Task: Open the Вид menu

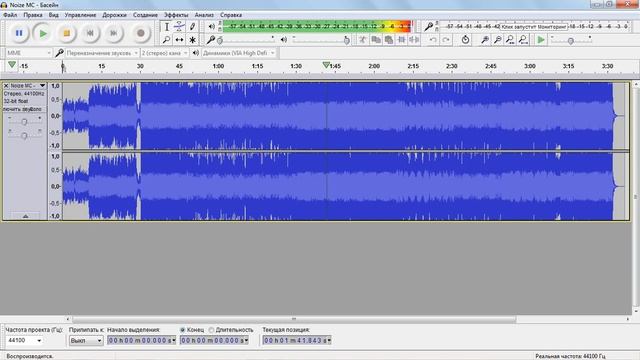Action: tap(53, 15)
